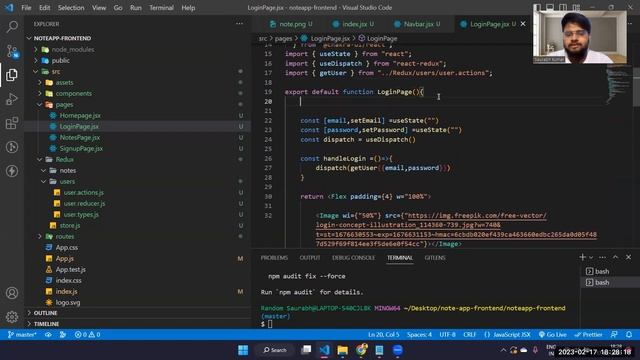
Task: Open Zoom app from taskbar
Action: coord(398,350)
